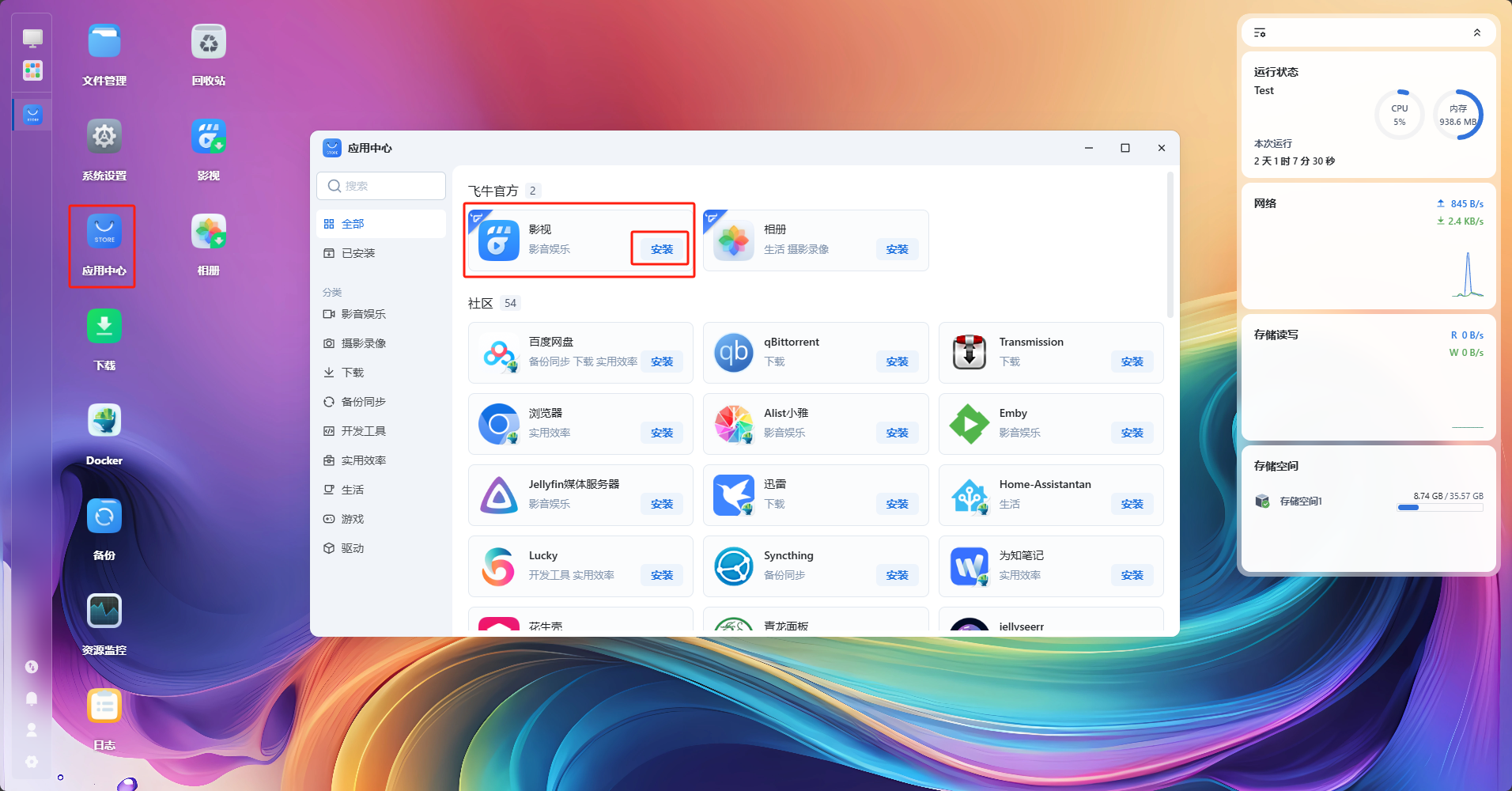This screenshot has height=791, width=1512.
Task: Filter by 生活 category in sidebar
Action: coord(381,490)
